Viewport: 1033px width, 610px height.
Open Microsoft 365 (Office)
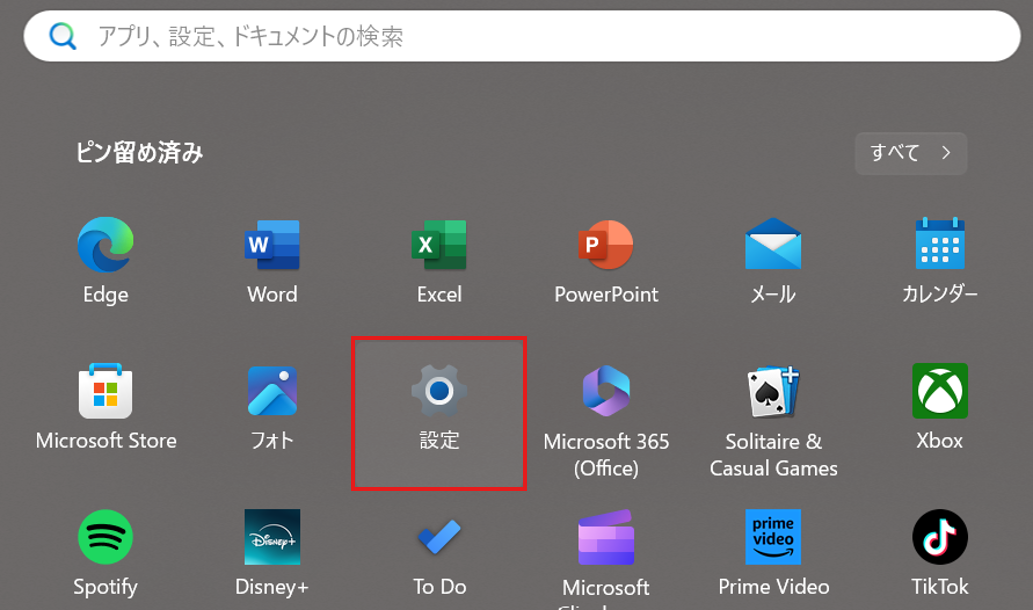(605, 405)
